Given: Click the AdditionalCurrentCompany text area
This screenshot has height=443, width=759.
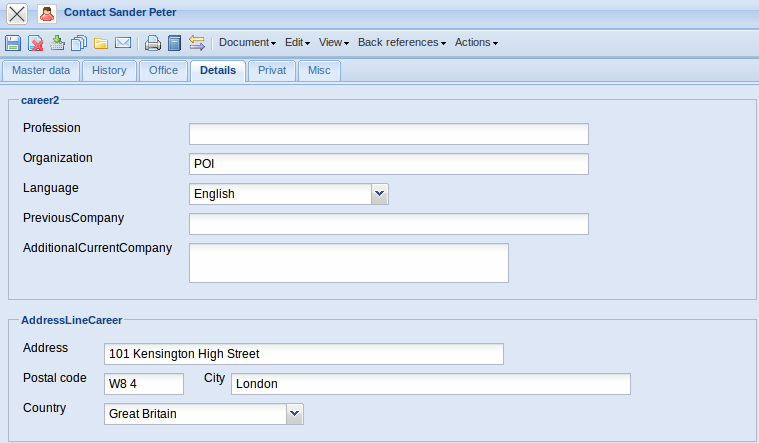Looking at the screenshot, I should pyautogui.click(x=348, y=263).
